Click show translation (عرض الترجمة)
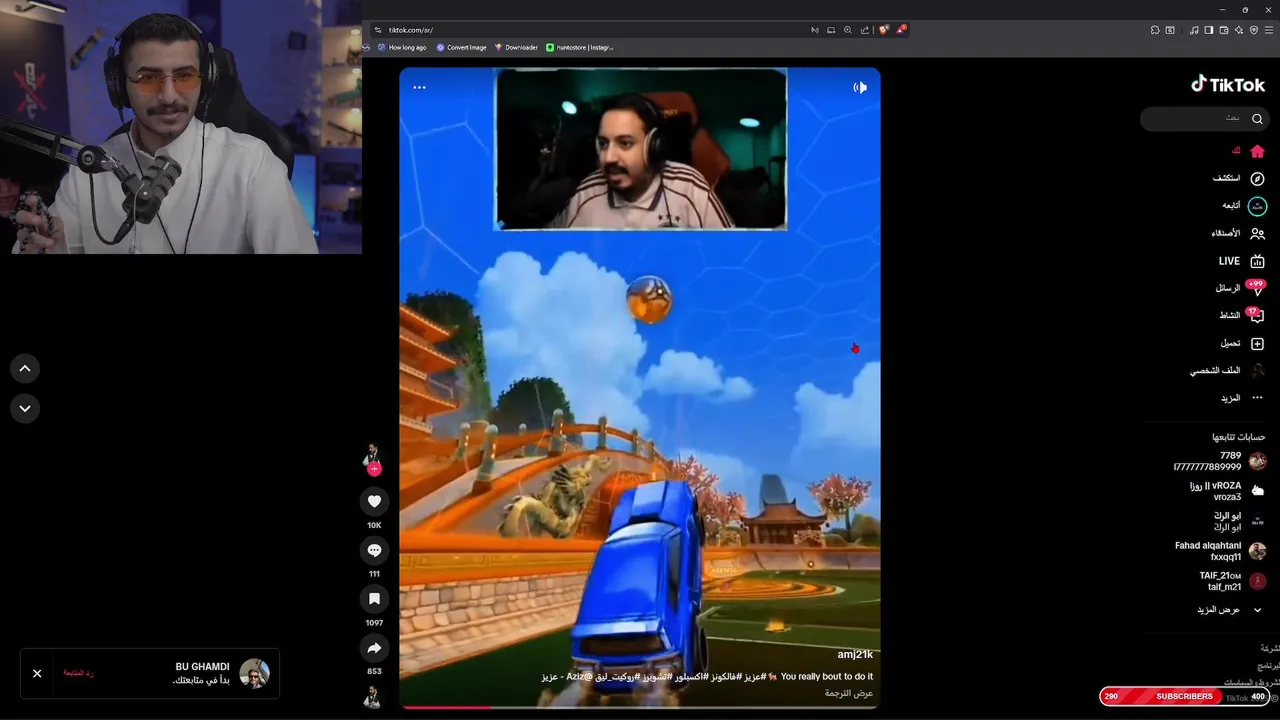The image size is (1280, 720). (x=849, y=693)
